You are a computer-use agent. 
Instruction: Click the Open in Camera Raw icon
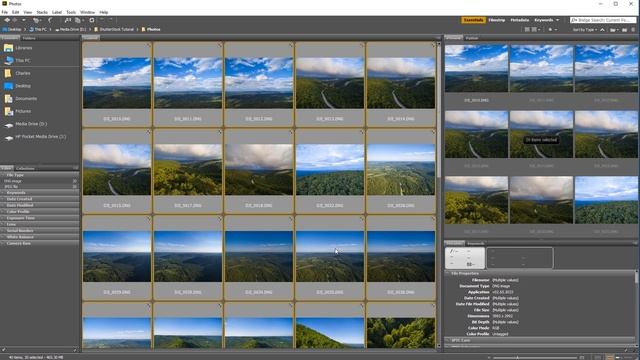coord(92,20)
